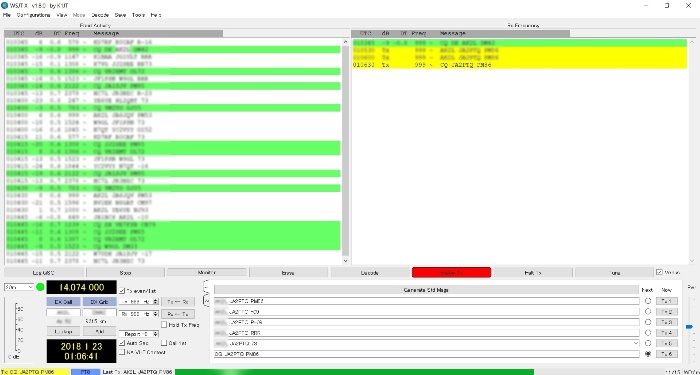The image size is (700, 375).
Task: Click the Add button
Action: (100, 331)
